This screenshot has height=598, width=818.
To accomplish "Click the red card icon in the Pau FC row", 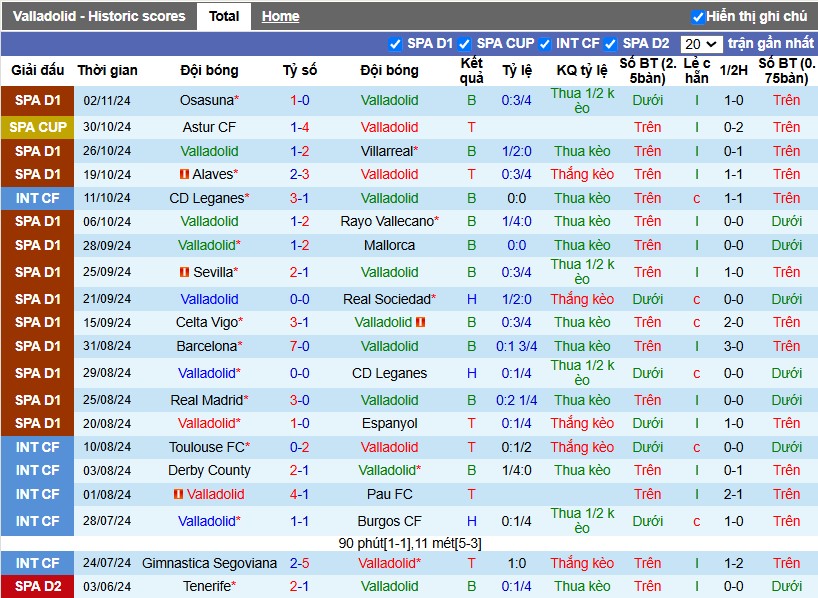I will pyautogui.click(x=178, y=494).
